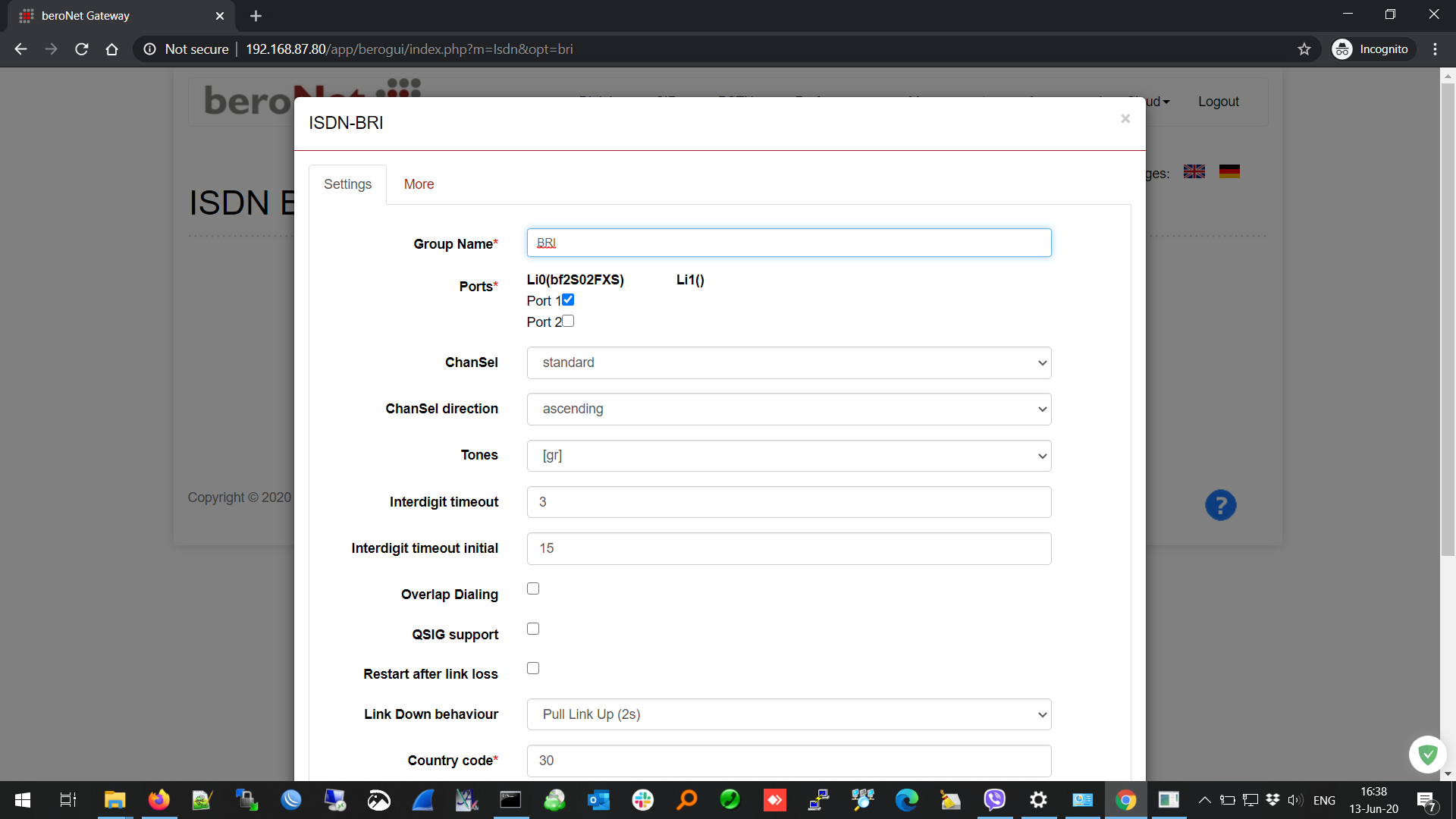Click the Interdigit timeout input field
Screen dimensions: 1456x819
coord(789,502)
